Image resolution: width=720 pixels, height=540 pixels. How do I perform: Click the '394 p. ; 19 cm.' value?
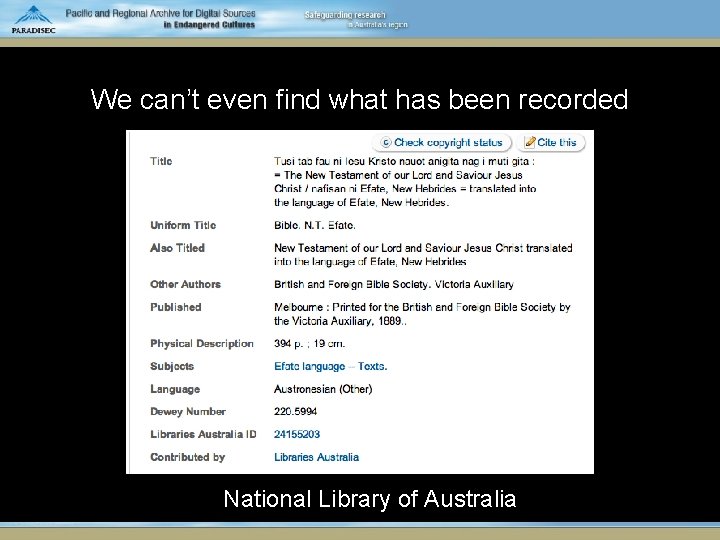(309, 344)
